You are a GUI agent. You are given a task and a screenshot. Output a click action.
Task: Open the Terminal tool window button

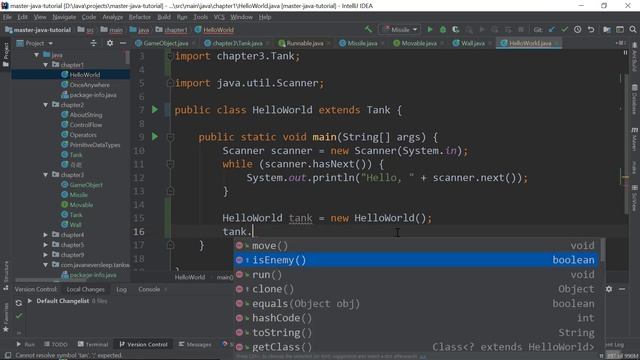[x=93, y=344]
